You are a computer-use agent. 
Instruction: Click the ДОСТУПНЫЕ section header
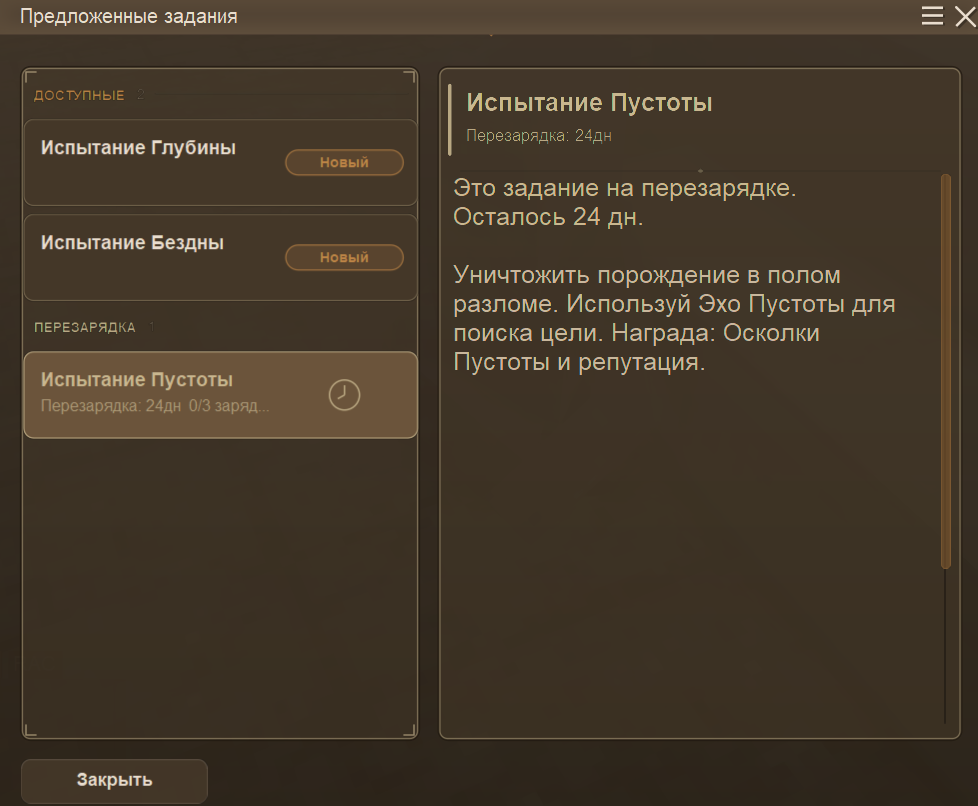click(x=79, y=95)
